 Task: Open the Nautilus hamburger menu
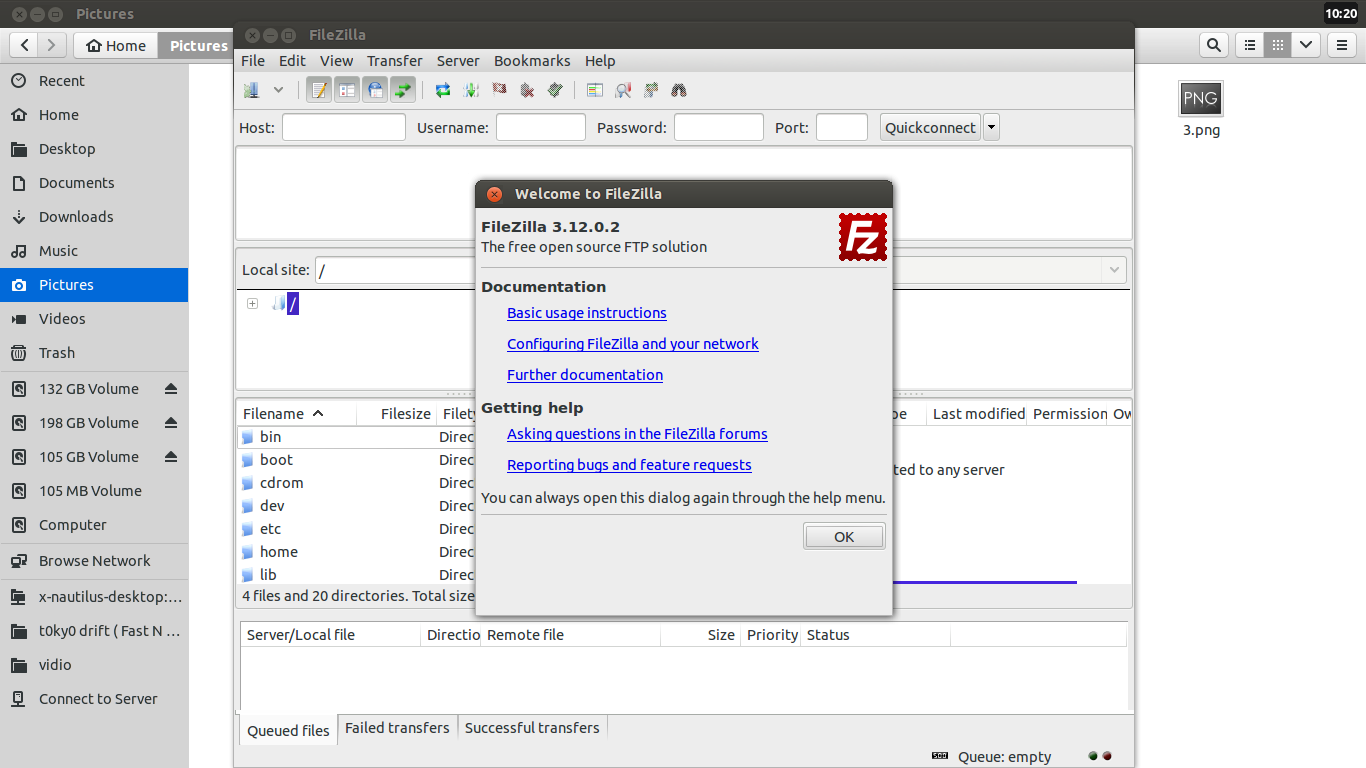(x=1341, y=45)
